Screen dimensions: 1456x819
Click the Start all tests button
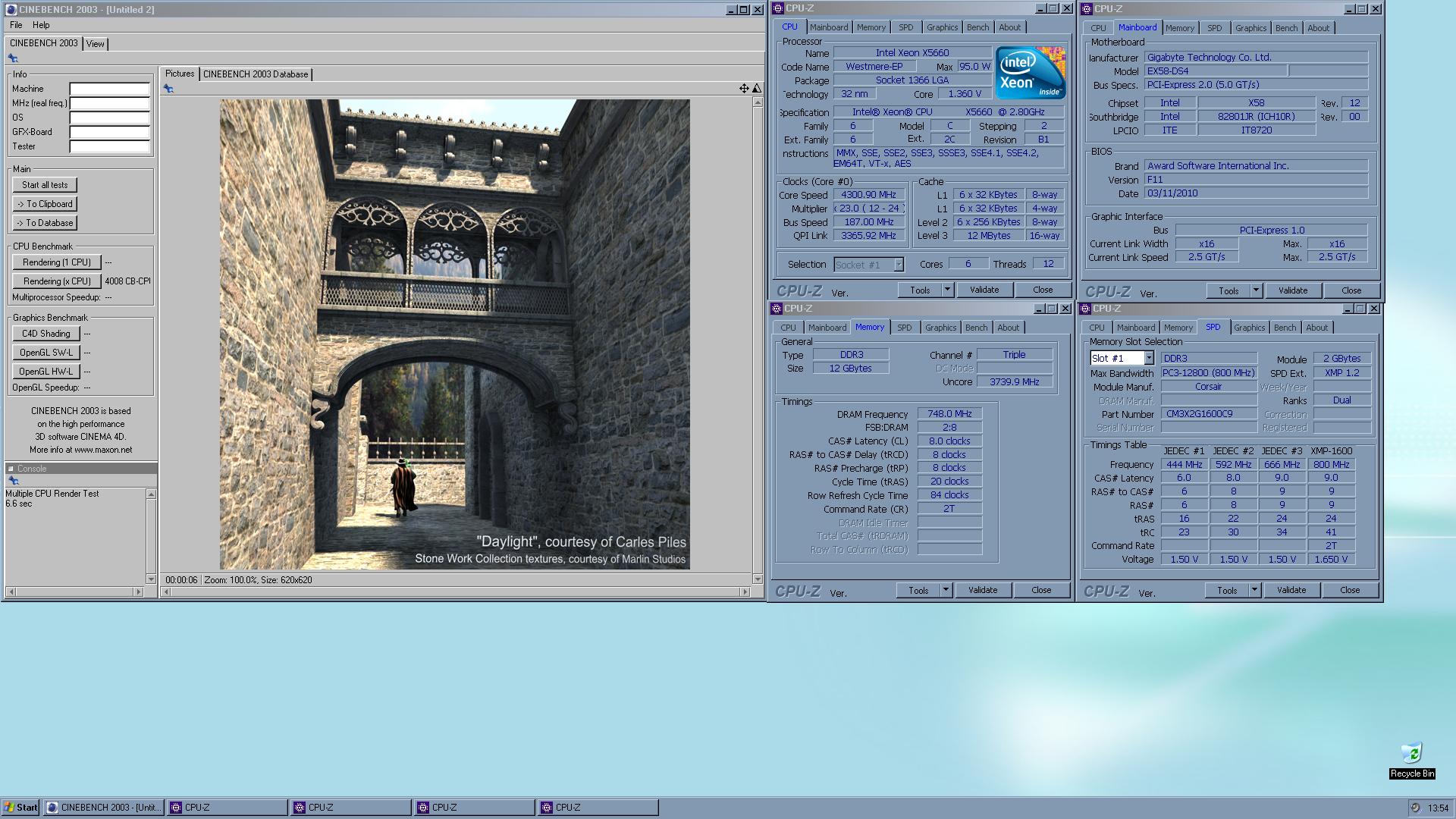45,185
